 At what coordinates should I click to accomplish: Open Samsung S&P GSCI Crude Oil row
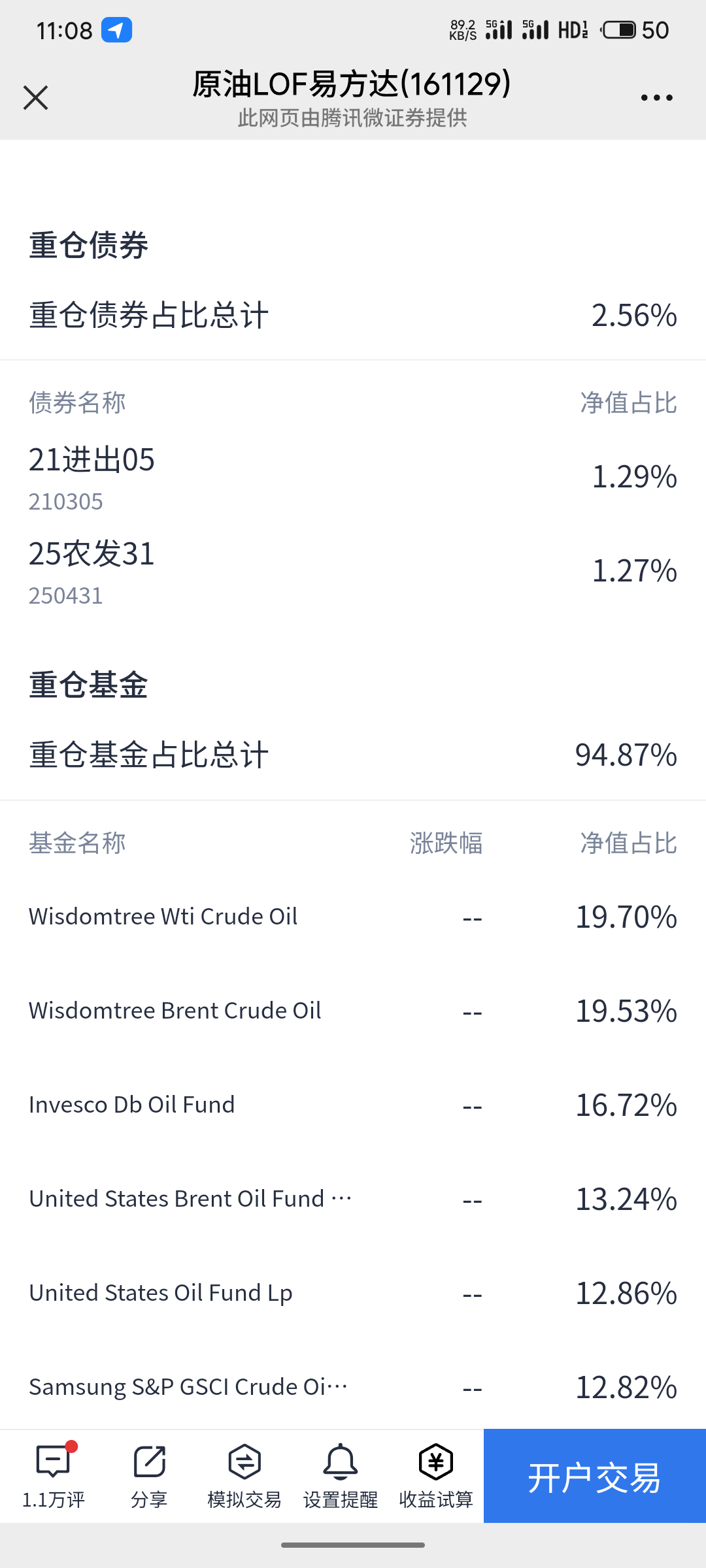pos(353,1387)
